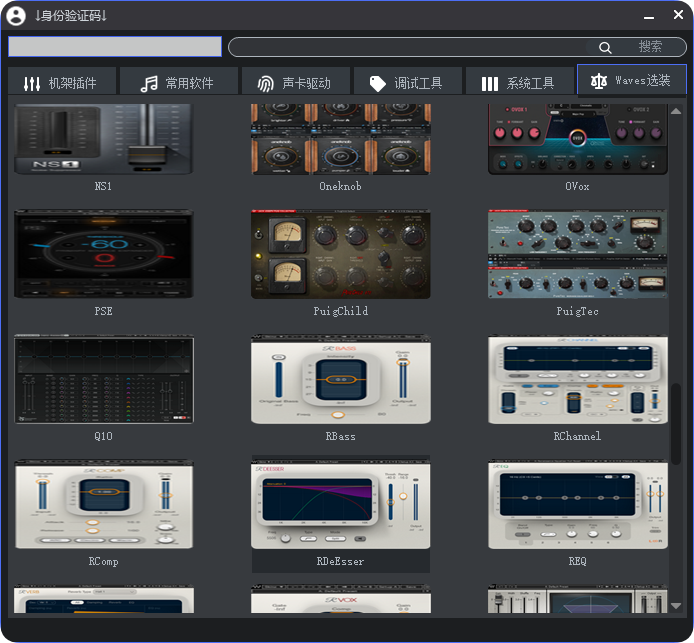Click the magnifier search icon
Screen dimensions: 694x643
point(605,47)
